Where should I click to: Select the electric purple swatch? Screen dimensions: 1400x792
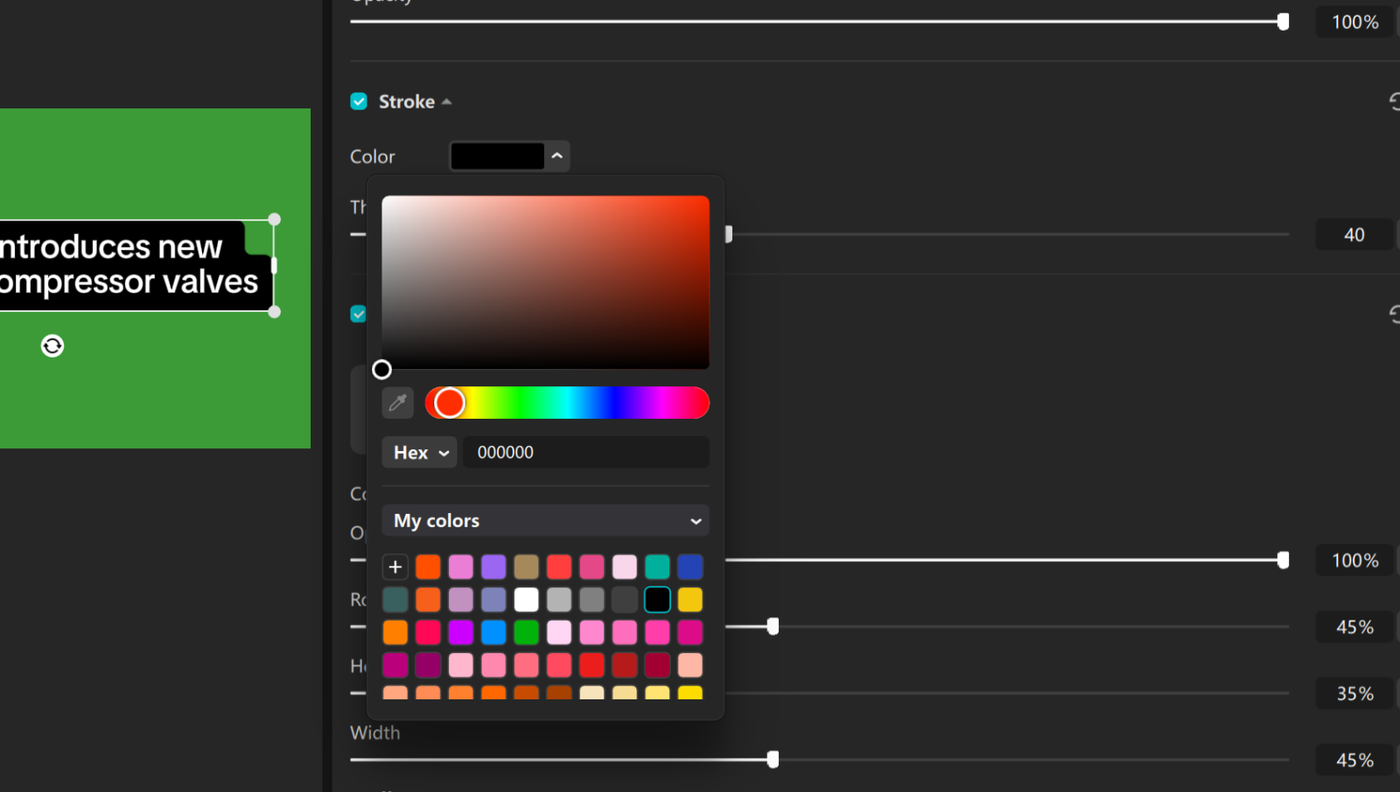(x=461, y=633)
